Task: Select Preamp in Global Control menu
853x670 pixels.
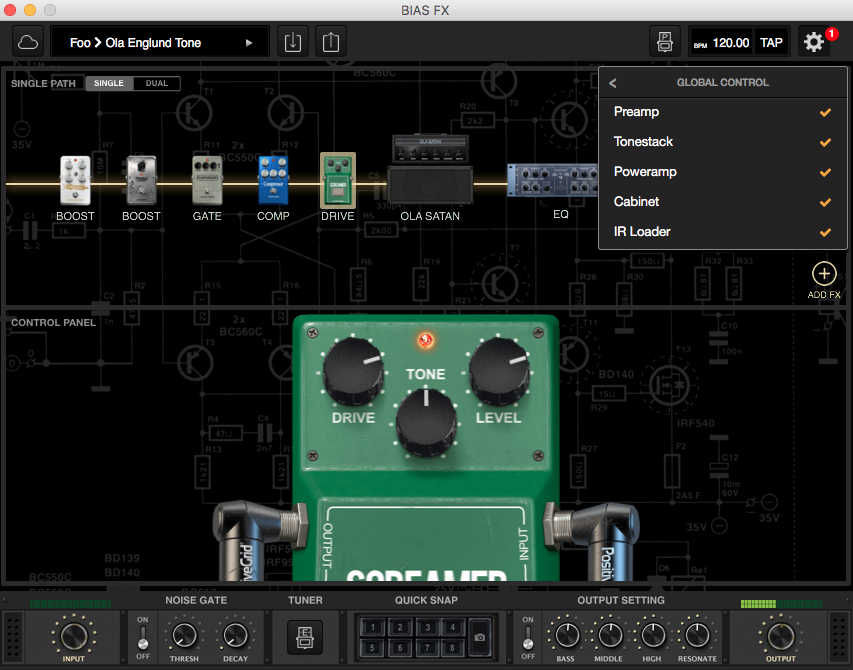Action: (722, 112)
